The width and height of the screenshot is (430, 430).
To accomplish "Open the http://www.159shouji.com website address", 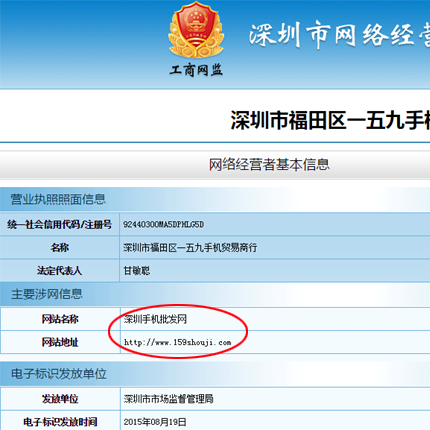I will pos(177,342).
